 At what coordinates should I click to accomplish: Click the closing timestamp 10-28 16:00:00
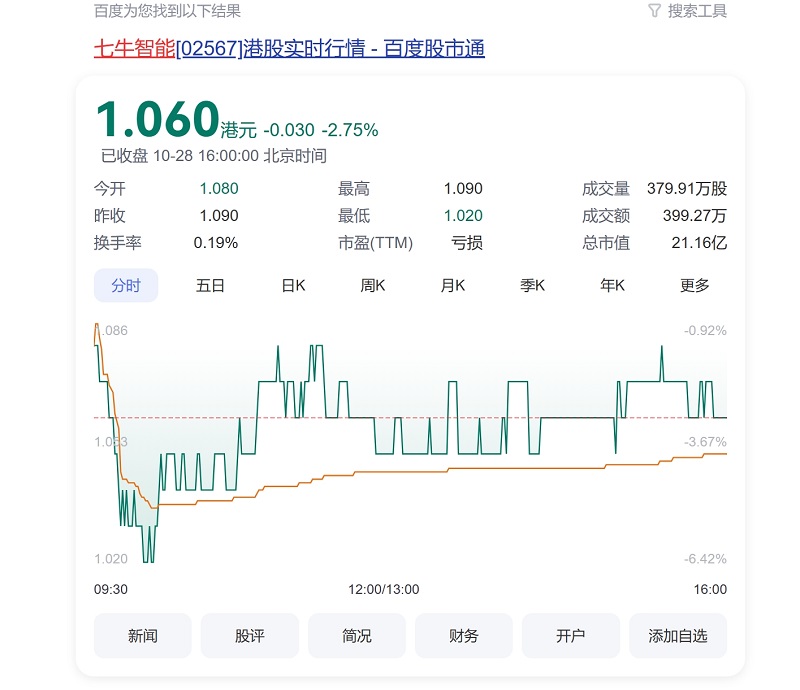(x=206, y=156)
